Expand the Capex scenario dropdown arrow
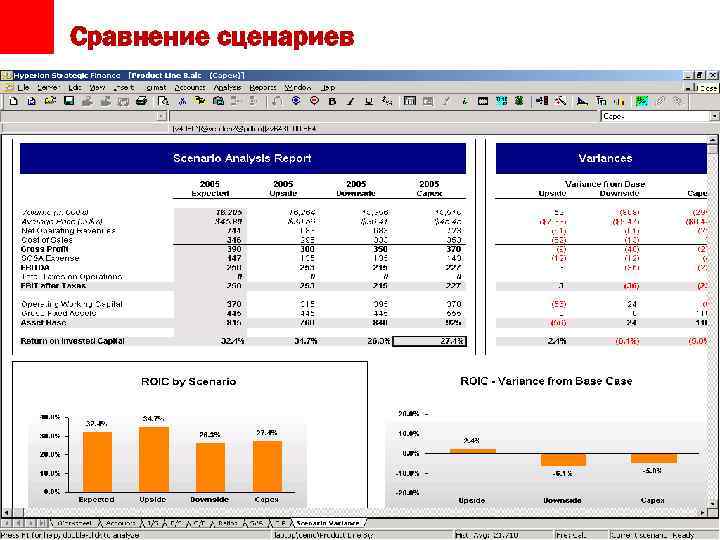720x540 pixels. pyautogui.click(x=714, y=117)
